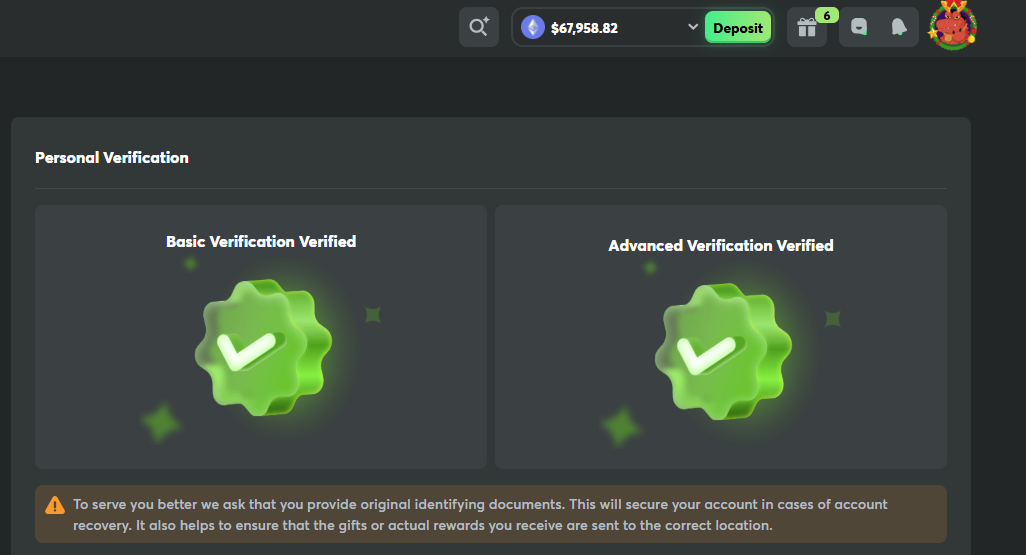Expand the wallet balance dropdown chevron
1026x555 pixels.
pyautogui.click(x=692, y=27)
